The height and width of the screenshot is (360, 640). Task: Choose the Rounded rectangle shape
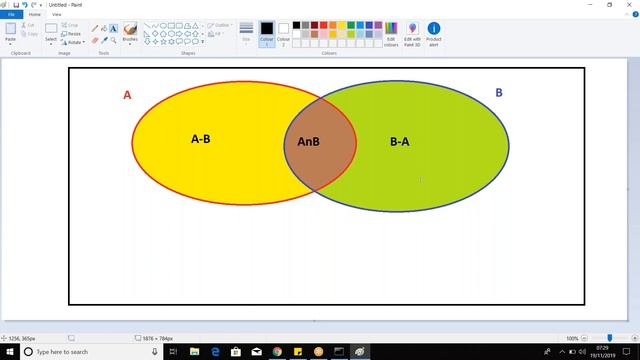click(x=179, y=25)
